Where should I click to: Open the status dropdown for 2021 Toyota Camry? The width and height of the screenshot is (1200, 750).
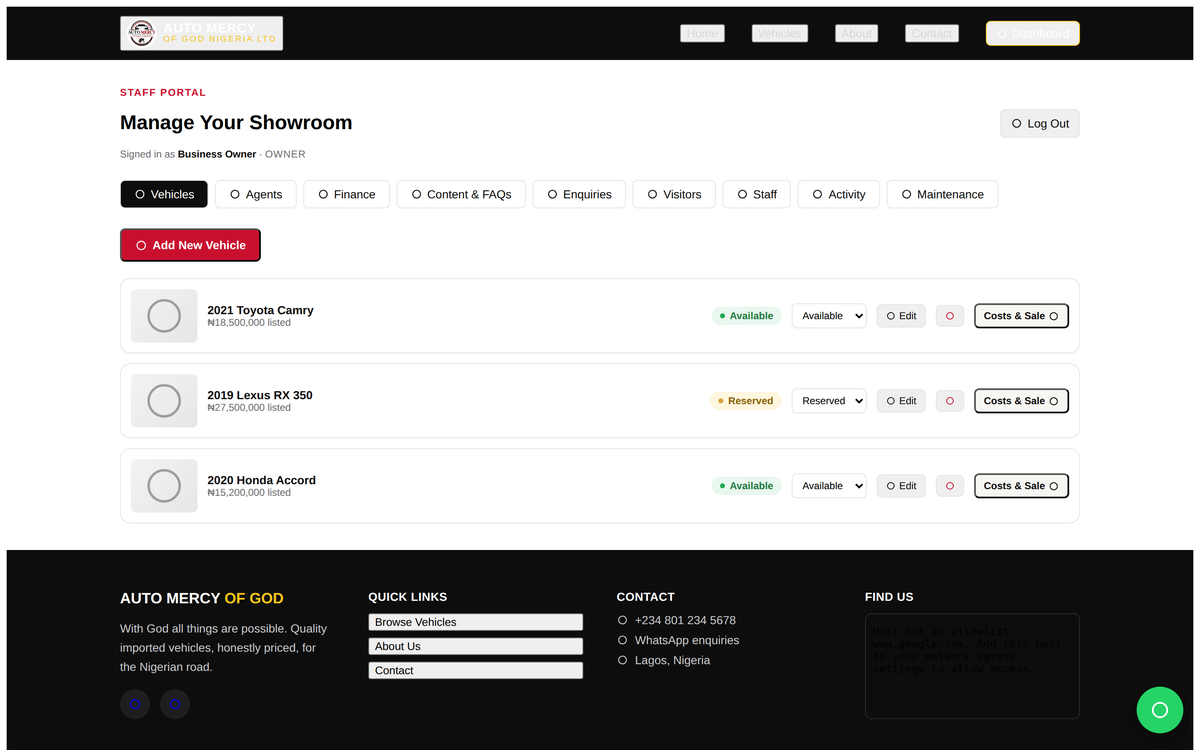[829, 316]
